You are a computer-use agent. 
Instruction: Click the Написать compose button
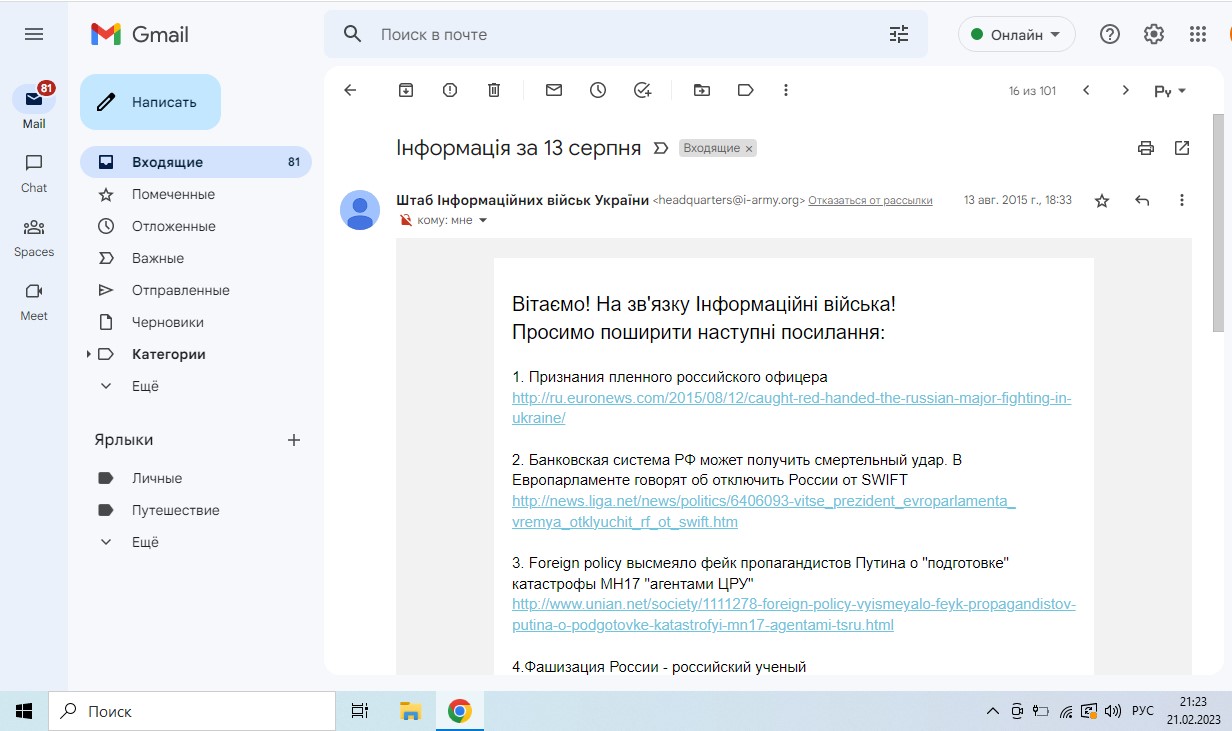(150, 102)
